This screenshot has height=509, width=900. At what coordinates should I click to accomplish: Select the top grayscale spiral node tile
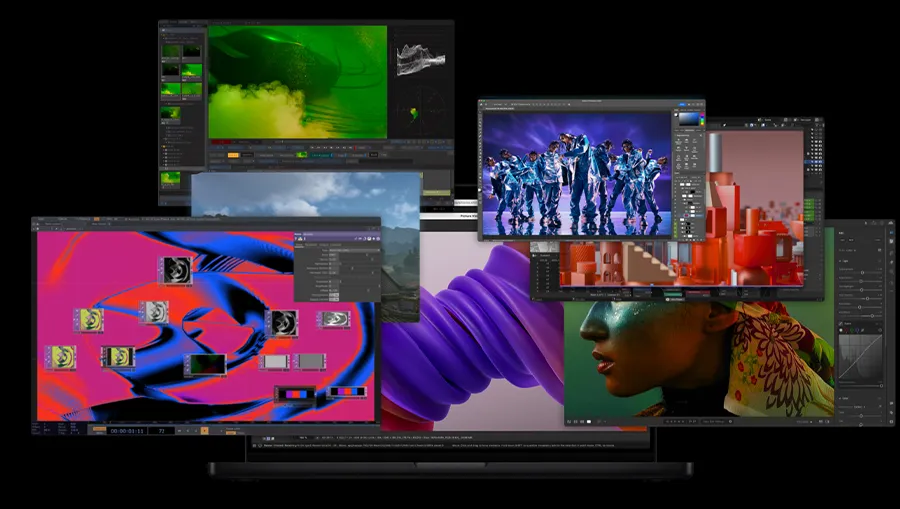coord(175,270)
